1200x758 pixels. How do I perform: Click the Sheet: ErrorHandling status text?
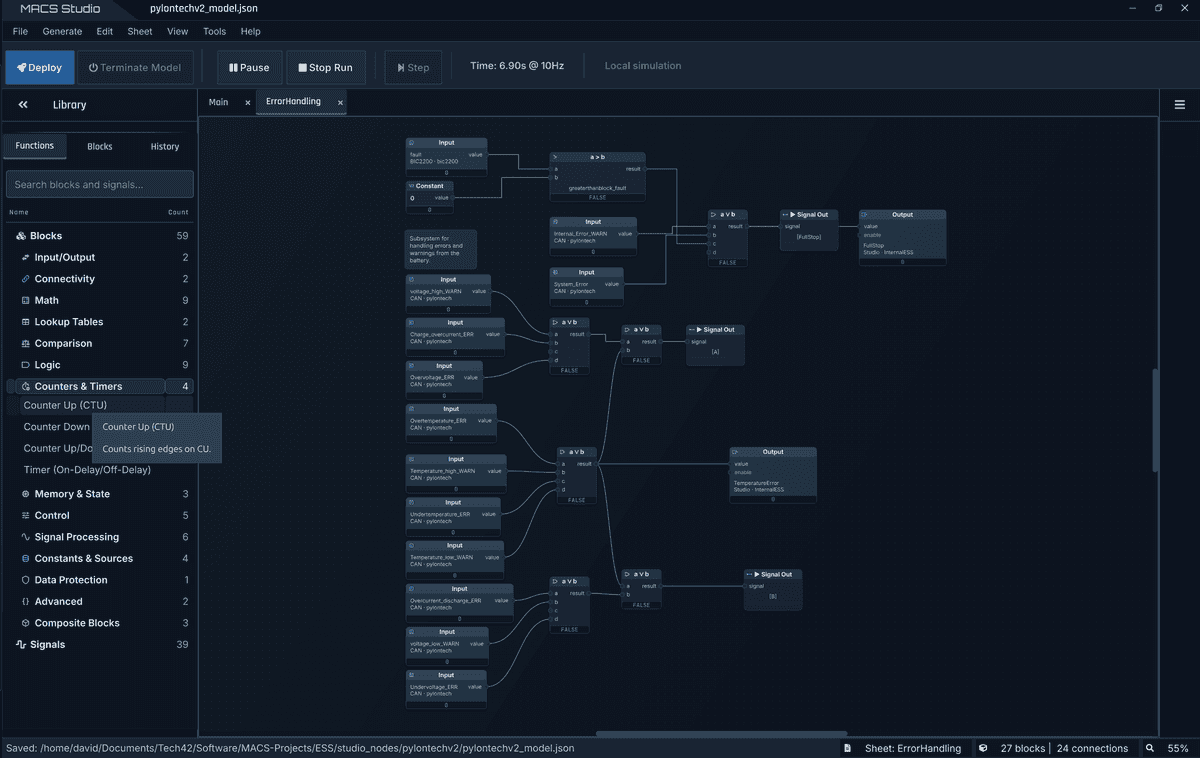click(911, 748)
